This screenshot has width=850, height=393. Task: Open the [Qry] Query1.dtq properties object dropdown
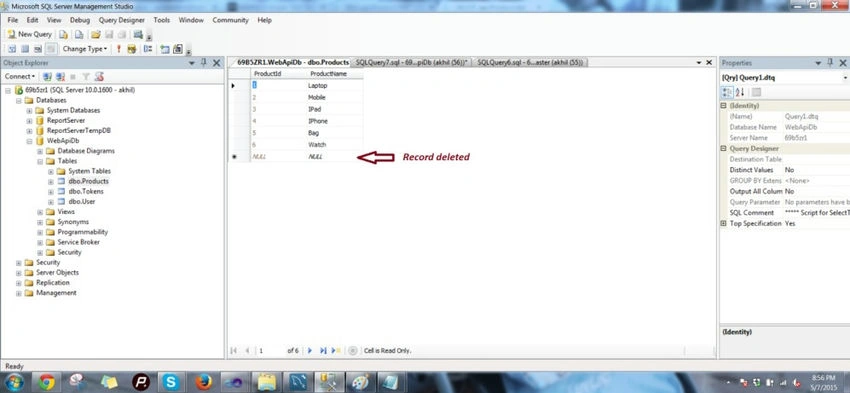[x=845, y=78]
